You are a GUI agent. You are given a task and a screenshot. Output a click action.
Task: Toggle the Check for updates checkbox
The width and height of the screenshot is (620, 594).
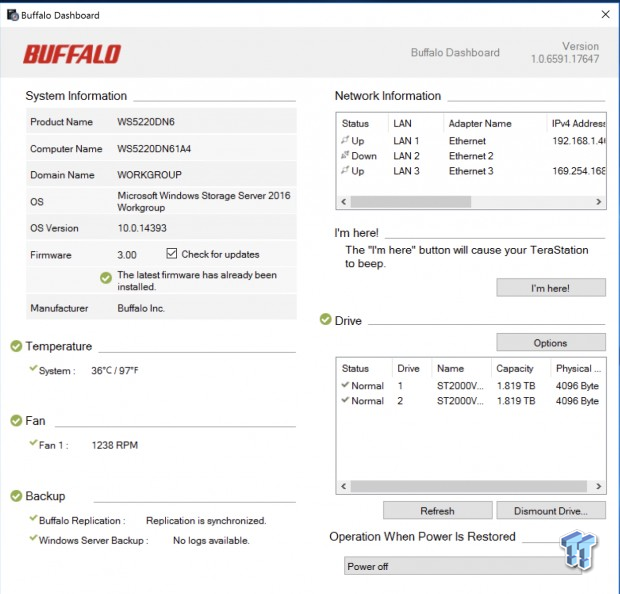tap(172, 253)
